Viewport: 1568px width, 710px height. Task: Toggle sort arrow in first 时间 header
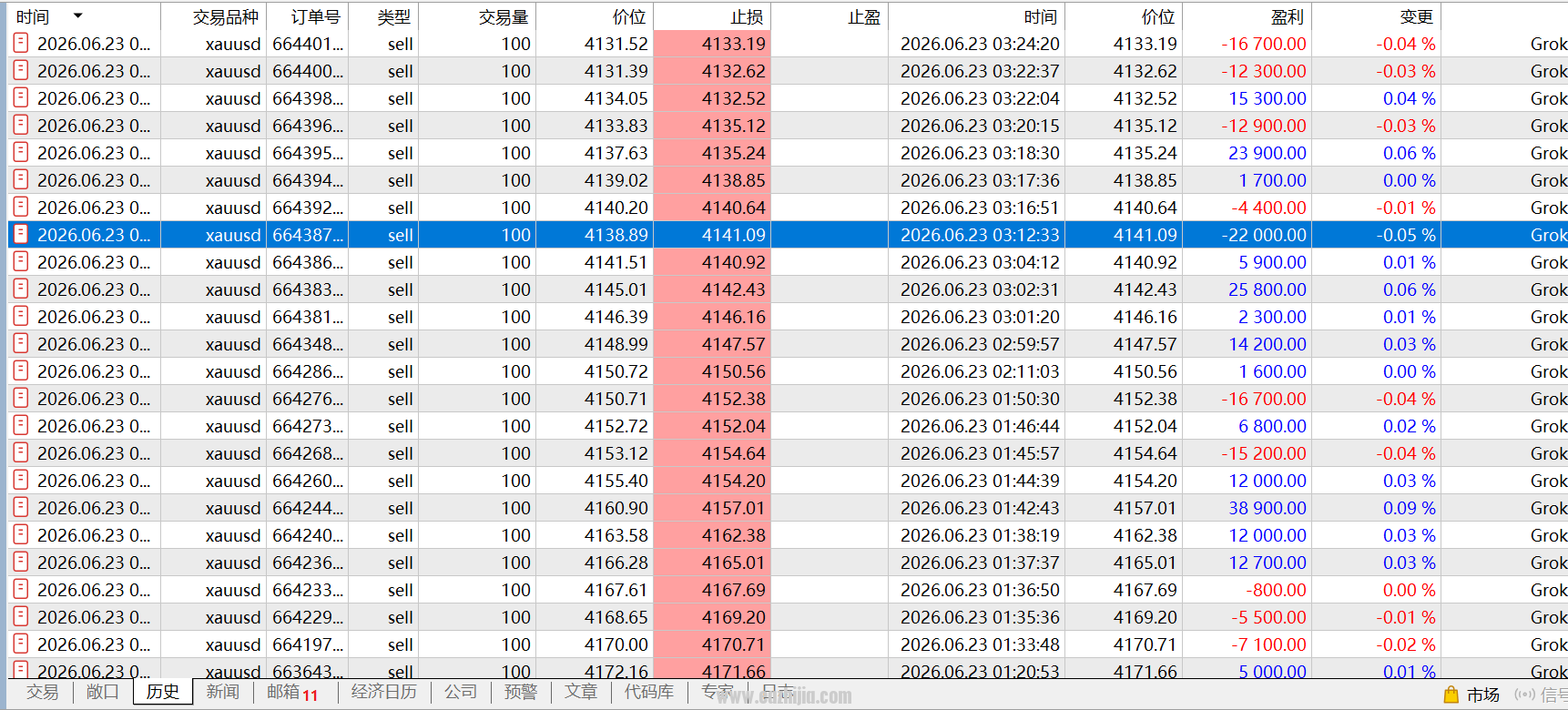click(77, 16)
